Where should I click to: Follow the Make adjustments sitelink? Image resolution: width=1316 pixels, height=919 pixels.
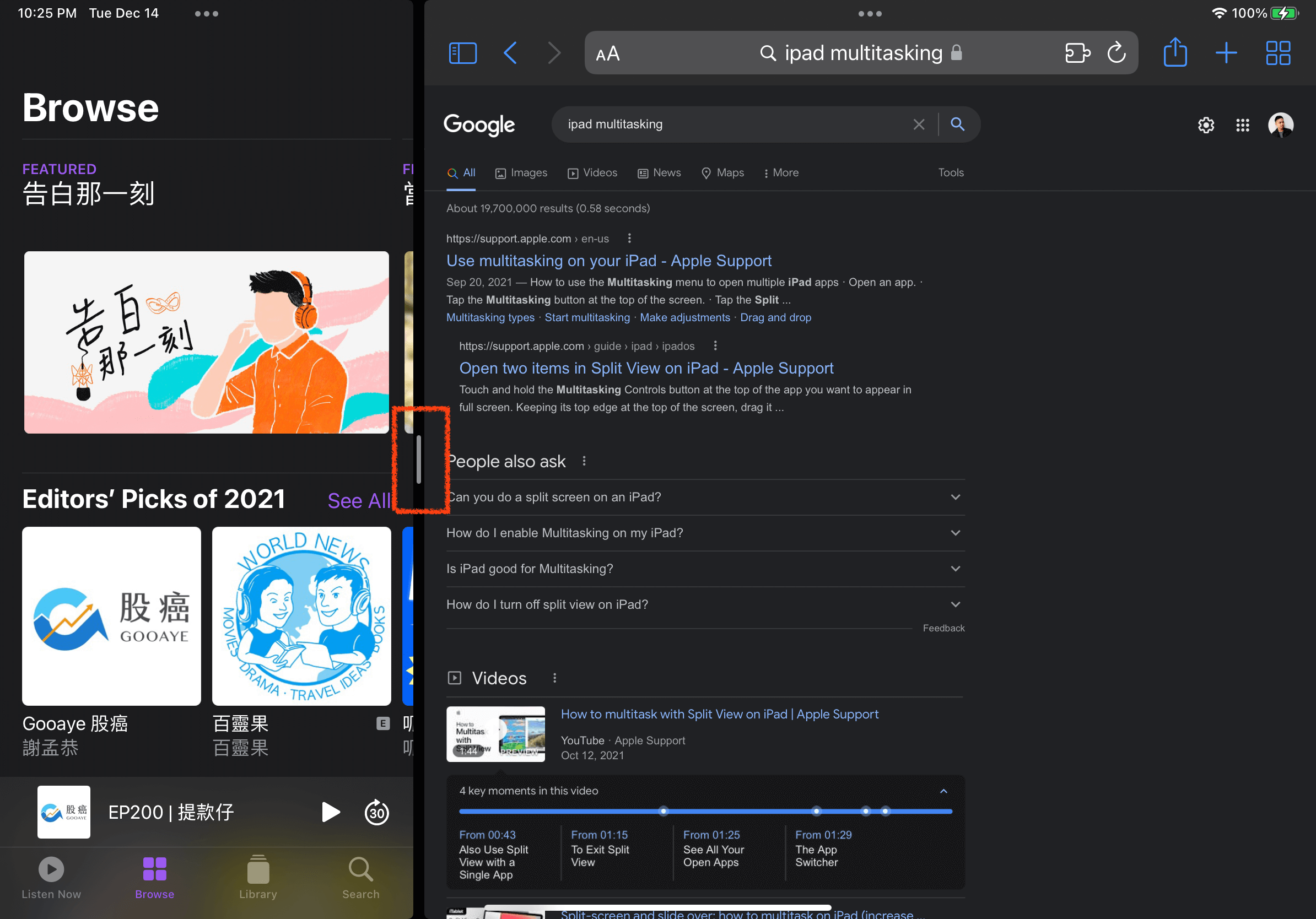tap(685, 317)
